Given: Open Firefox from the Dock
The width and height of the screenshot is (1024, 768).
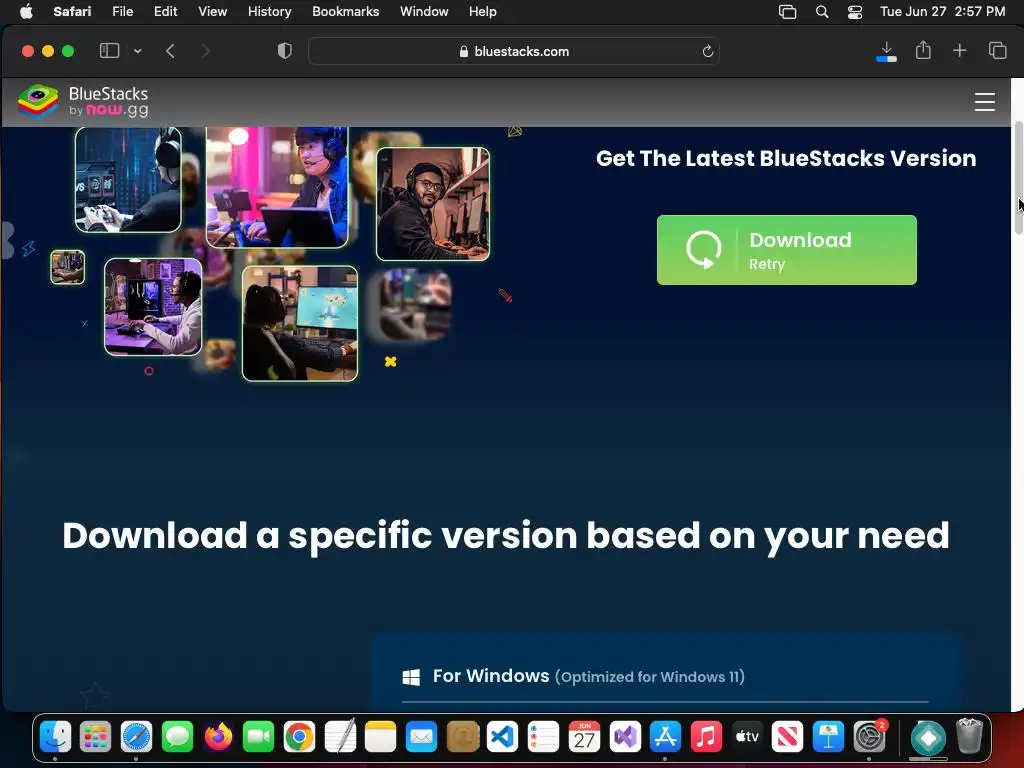Looking at the screenshot, I should (218, 737).
